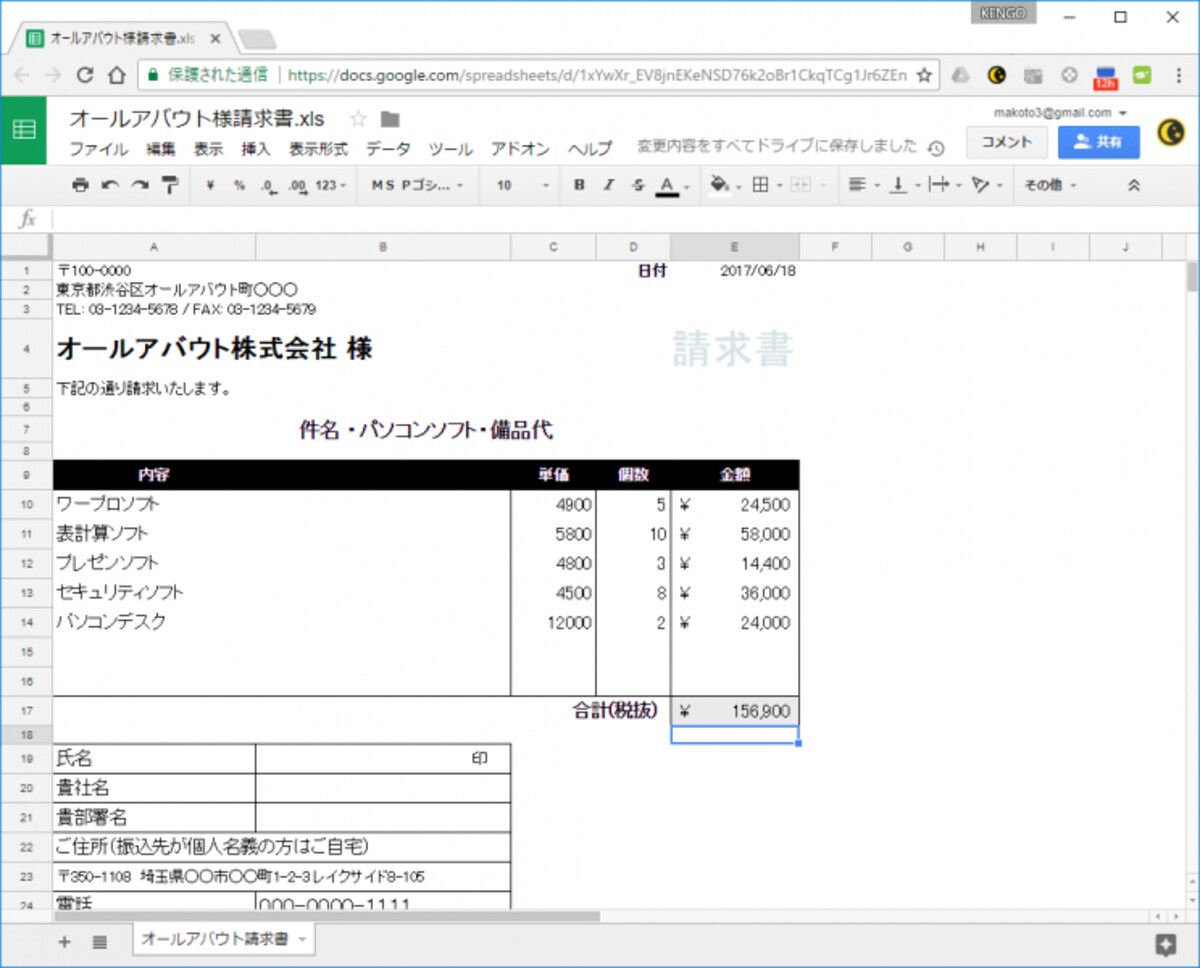Undo the last action
The height and width of the screenshot is (968, 1200).
point(110,185)
